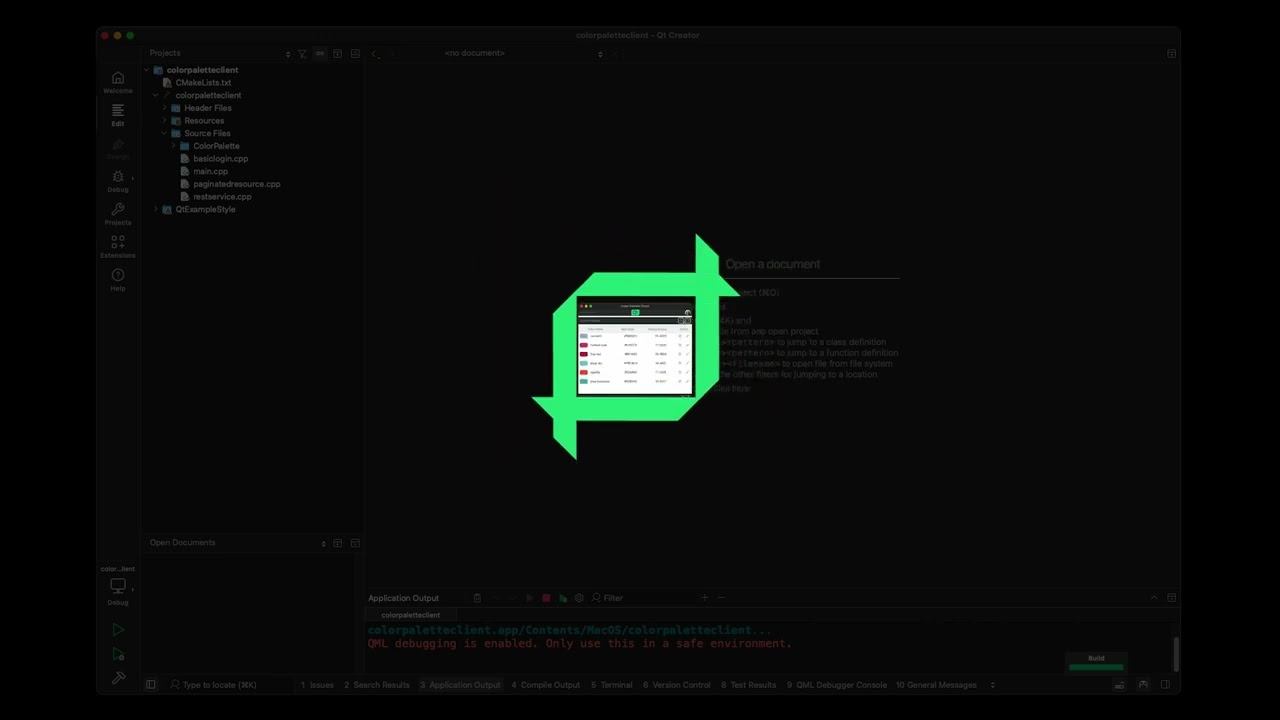This screenshot has width=1280, height=720.
Task: Open the Welcome mode
Action: (x=118, y=82)
